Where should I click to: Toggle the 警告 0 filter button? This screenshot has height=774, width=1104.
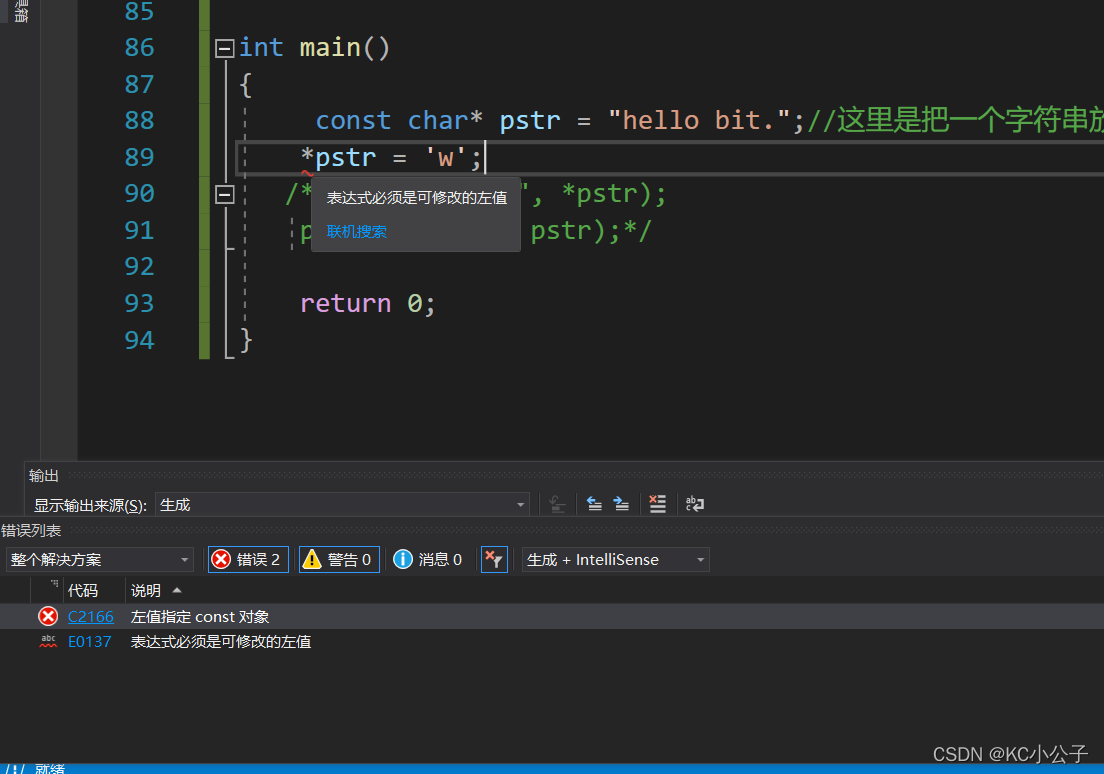point(339,559)
